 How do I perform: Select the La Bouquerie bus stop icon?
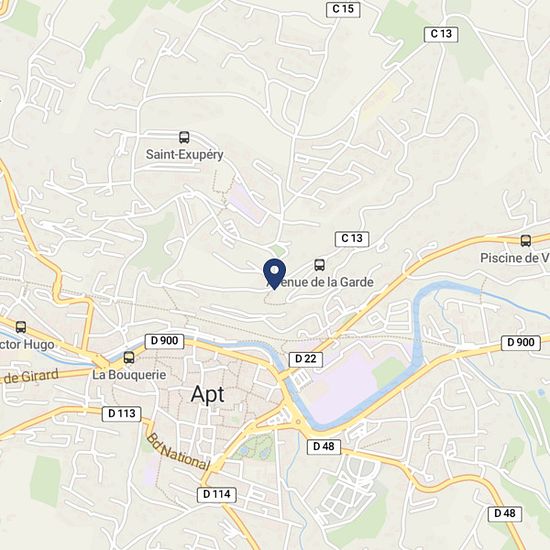tap(129, 357)
